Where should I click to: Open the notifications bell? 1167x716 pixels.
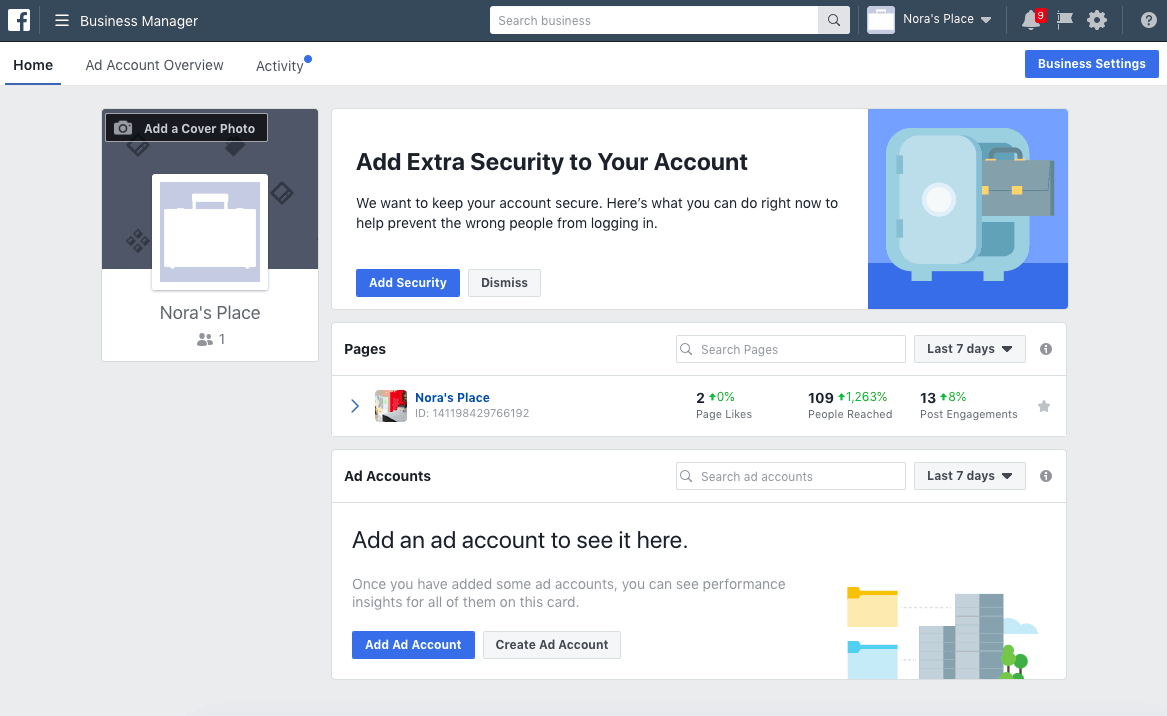[1031, 20]
